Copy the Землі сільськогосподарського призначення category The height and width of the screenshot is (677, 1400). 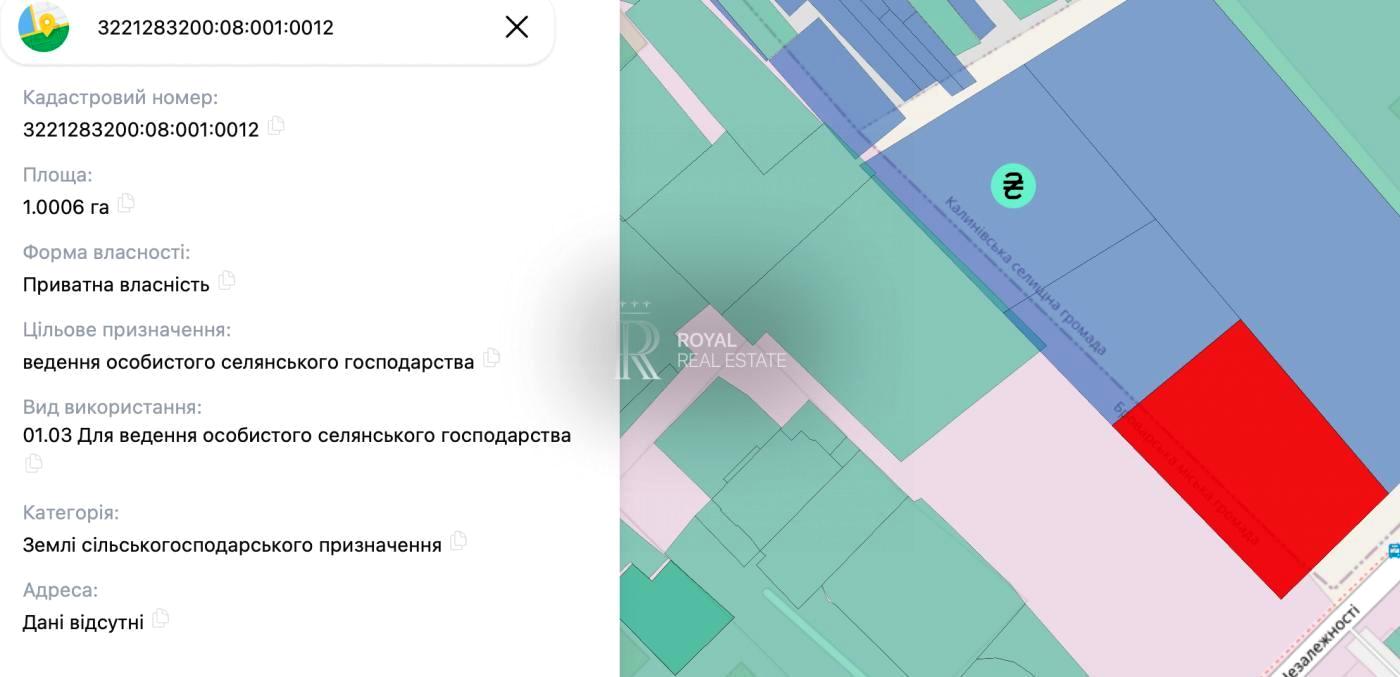pyautogui.click(x=458, y=541)
